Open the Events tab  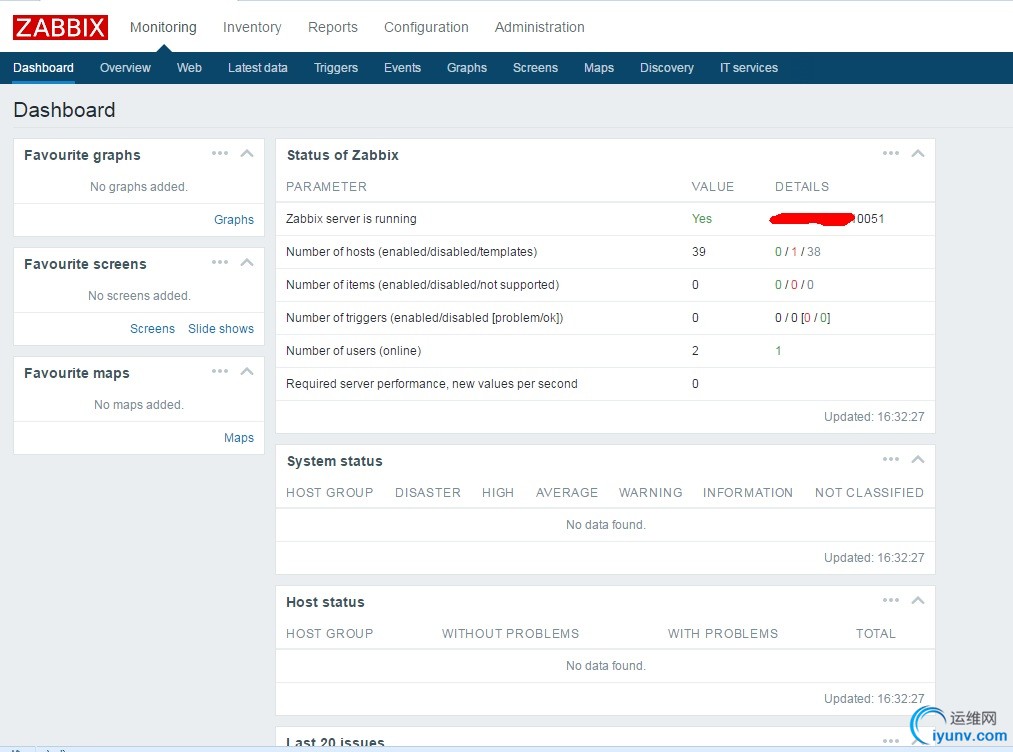pos(402,68)
